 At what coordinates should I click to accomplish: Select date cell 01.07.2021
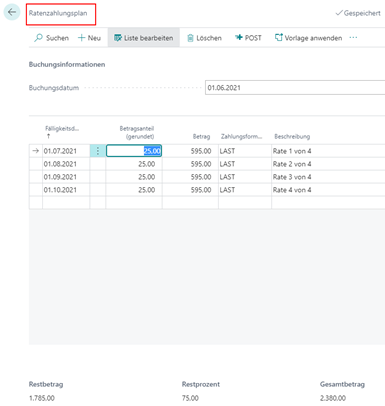(x=66, y=151)
